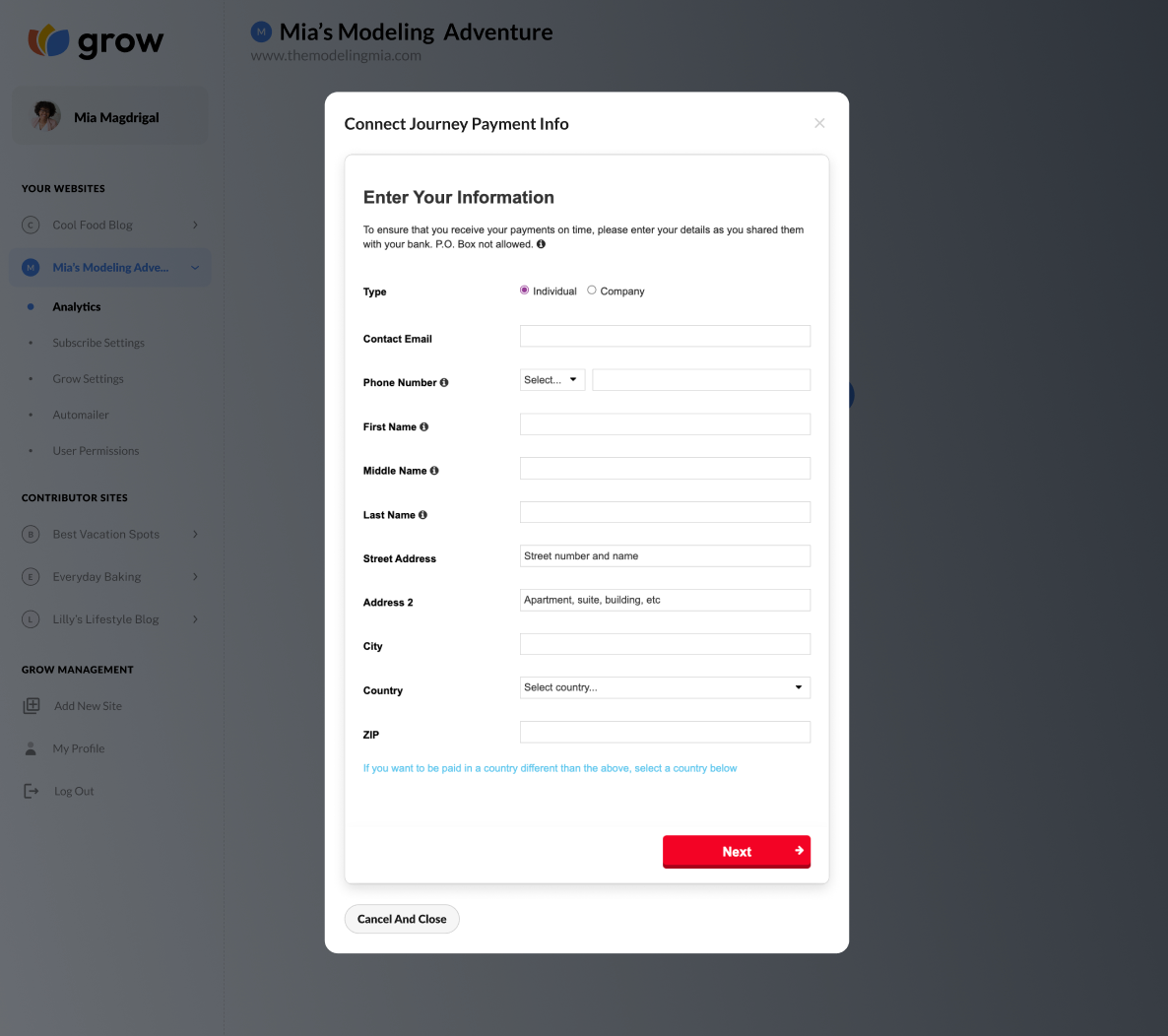Click the info icon after P.O. Box note
Viewport: 1168px width, 1036px height.
pyautogui.click(x=541, y=244)
